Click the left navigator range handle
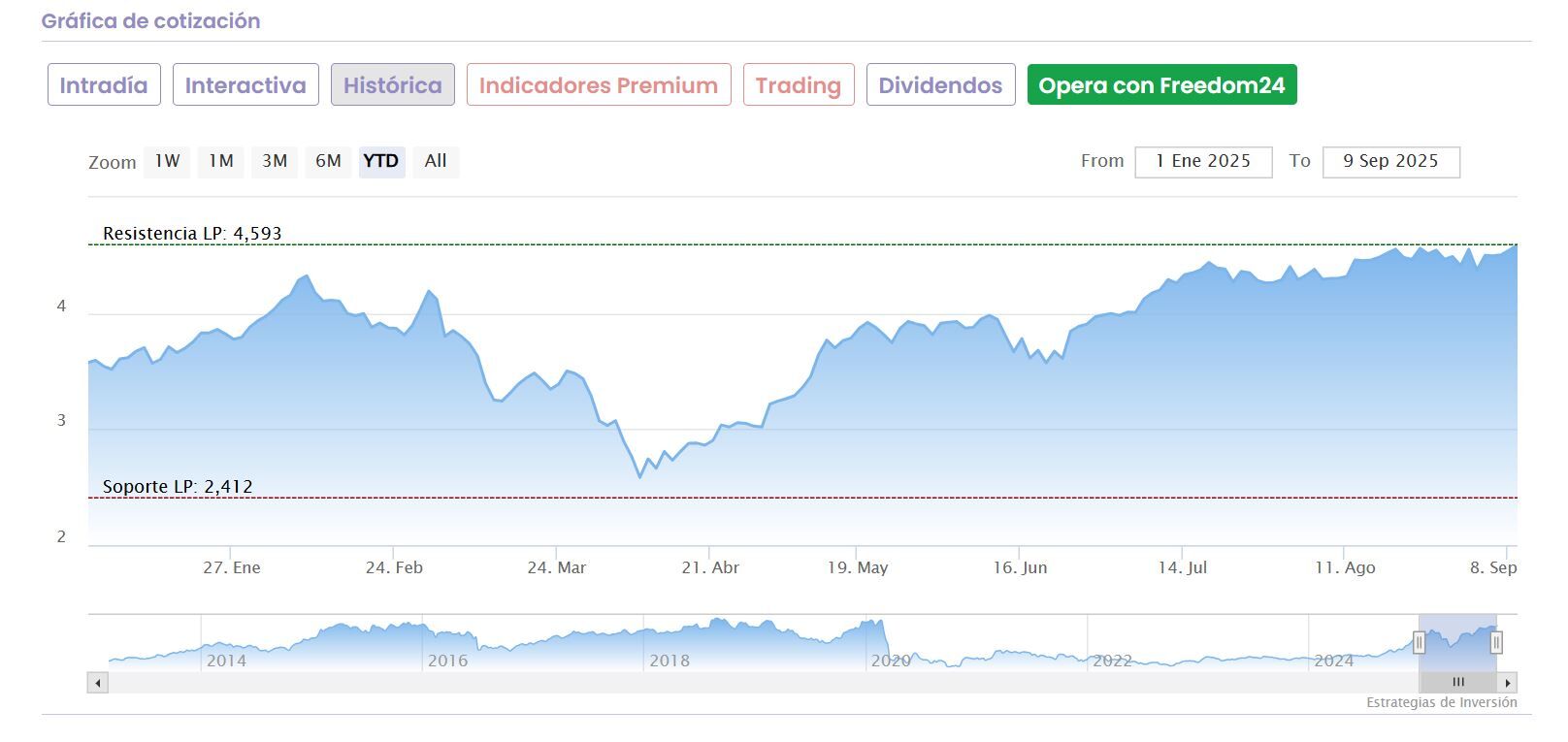 pyautogui.click(x=1419, y=642)
